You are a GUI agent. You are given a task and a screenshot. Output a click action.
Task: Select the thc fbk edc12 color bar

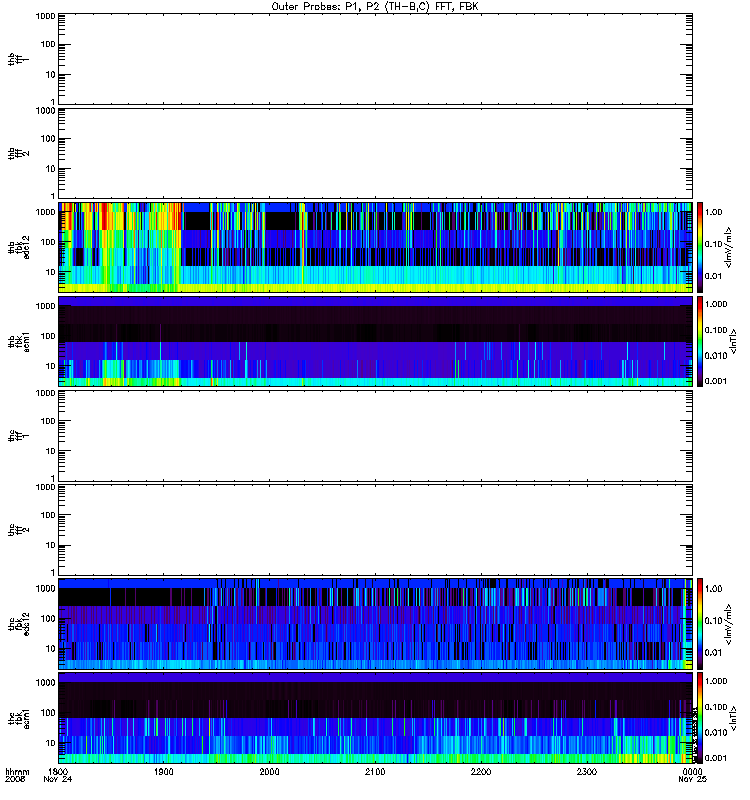pyautogui.click(x=700, y=624)
